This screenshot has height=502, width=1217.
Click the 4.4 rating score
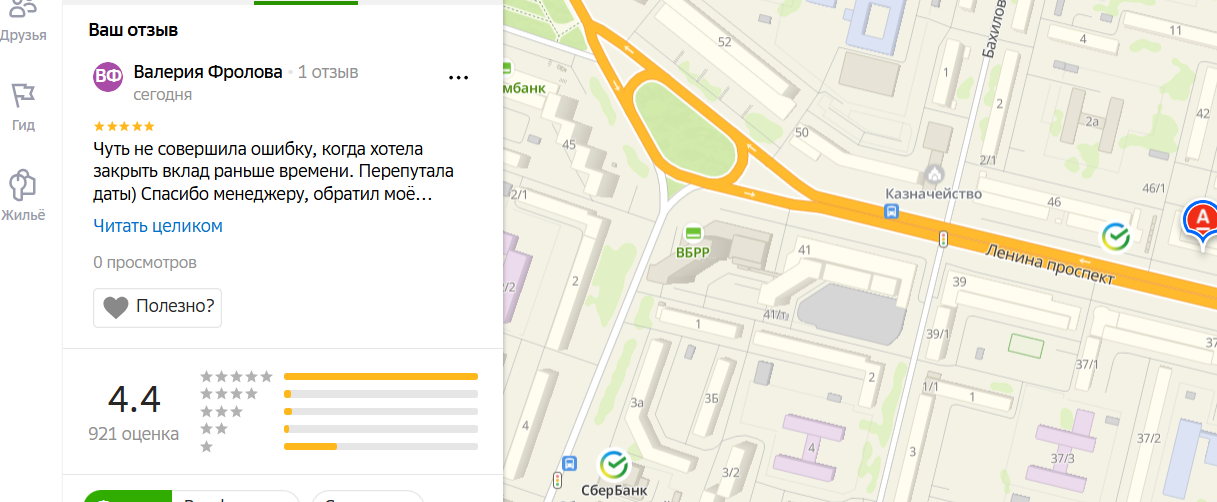[x=134, y=400]
